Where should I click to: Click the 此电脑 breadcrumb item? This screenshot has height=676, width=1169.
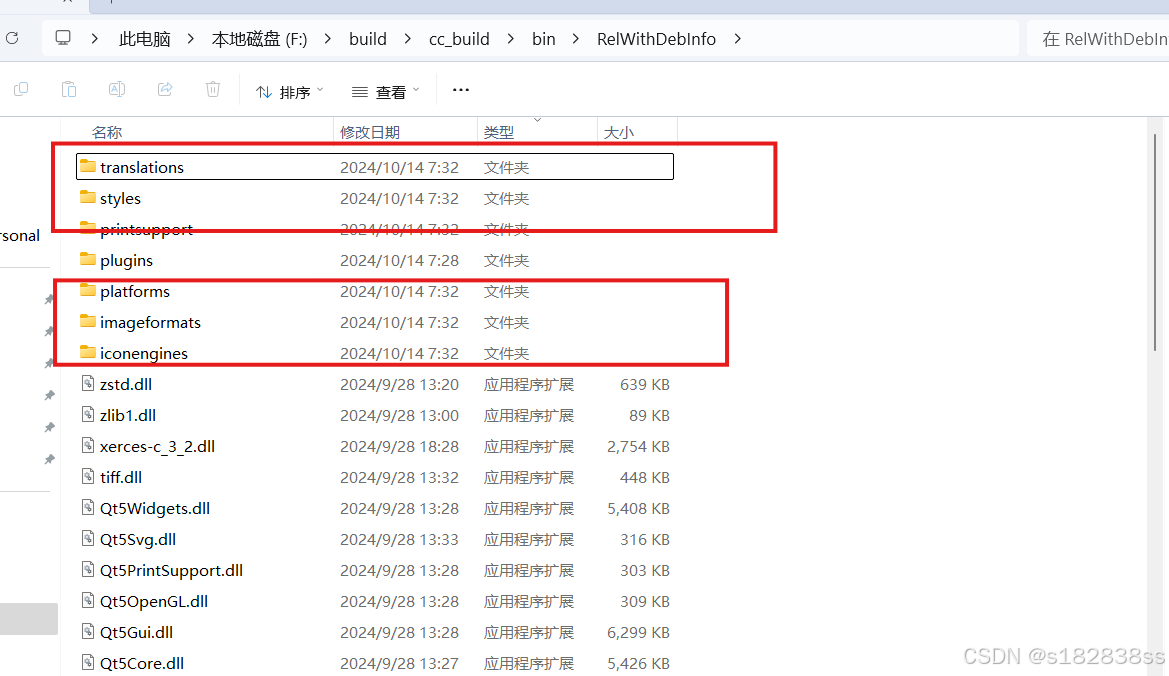(144, 38)
